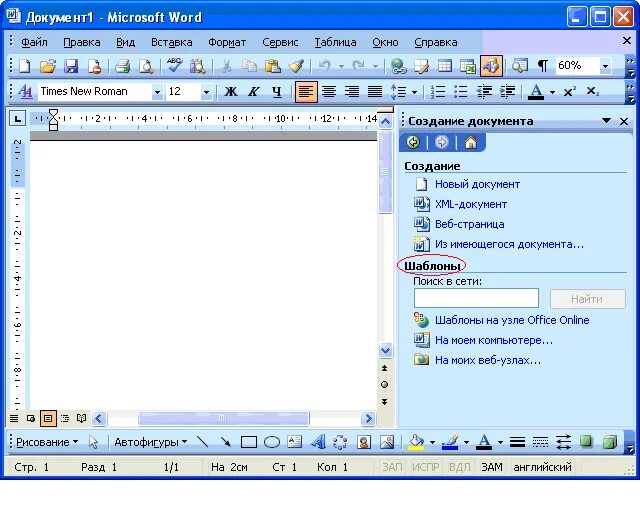Open Styles and Formatting AA icon
640x512 pixels.
pyautogui.click(x=25, y=91)
